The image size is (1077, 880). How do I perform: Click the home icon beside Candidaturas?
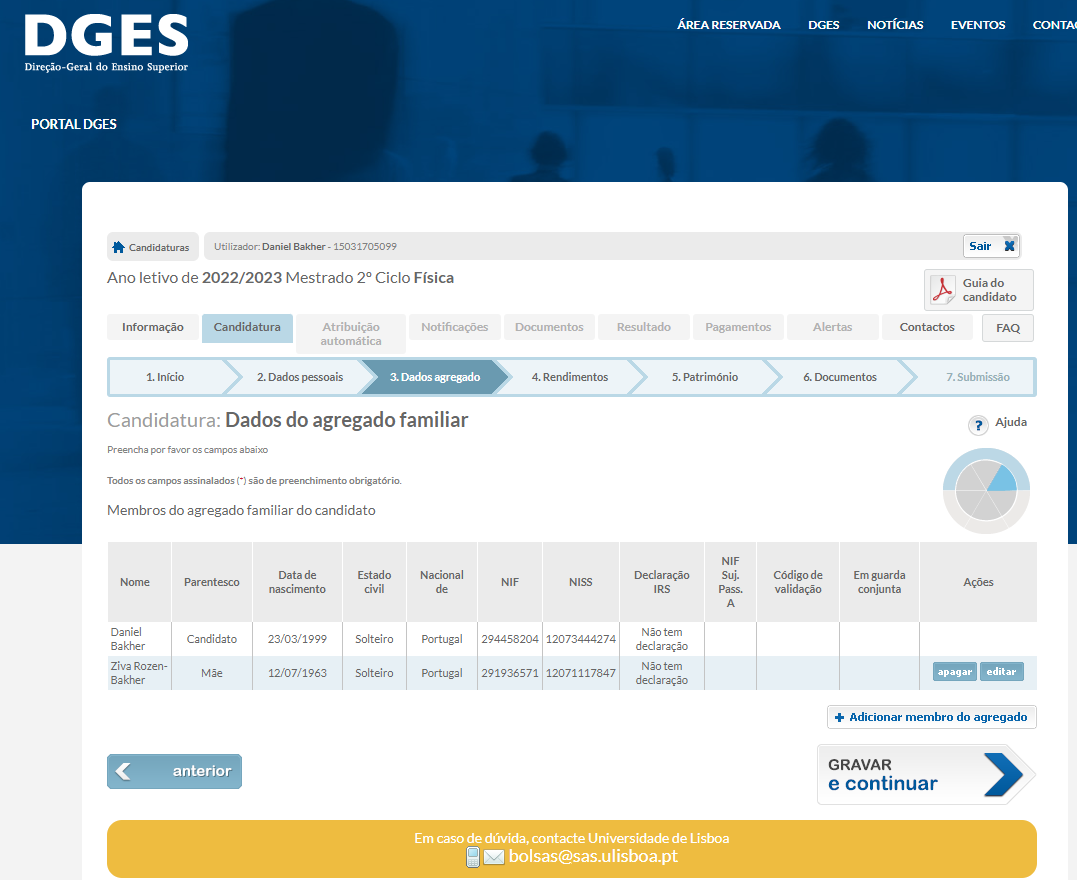(x=118, y=247)
